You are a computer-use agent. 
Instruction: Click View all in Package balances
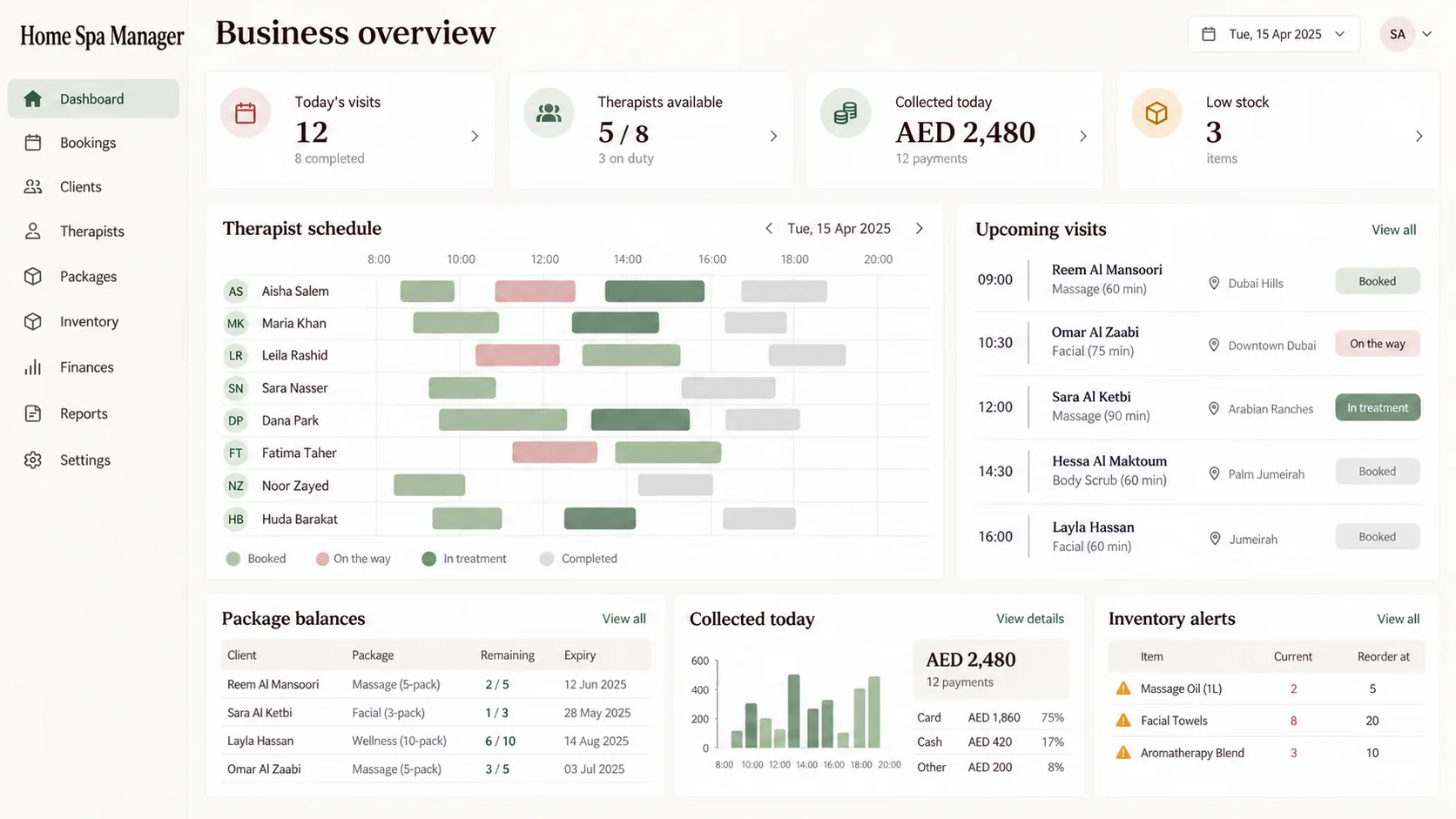pyautogui.click(x=624, y=619)
